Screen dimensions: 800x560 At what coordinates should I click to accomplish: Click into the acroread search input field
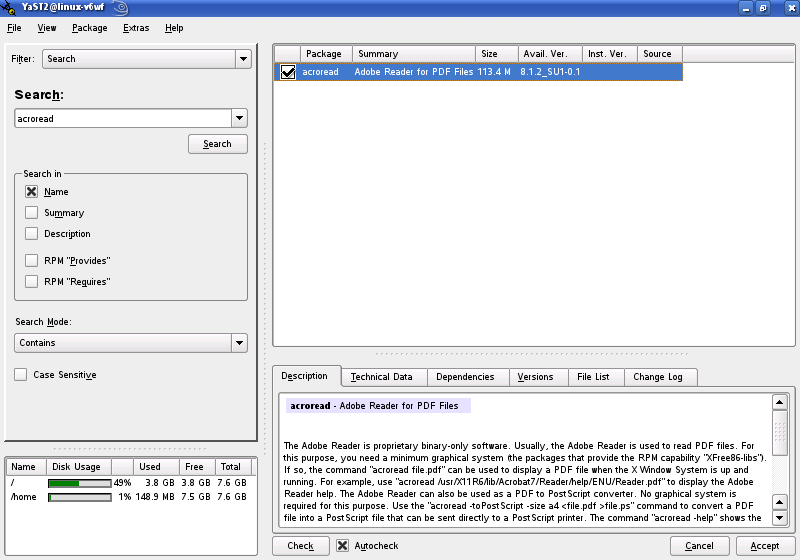coord(123,118)
